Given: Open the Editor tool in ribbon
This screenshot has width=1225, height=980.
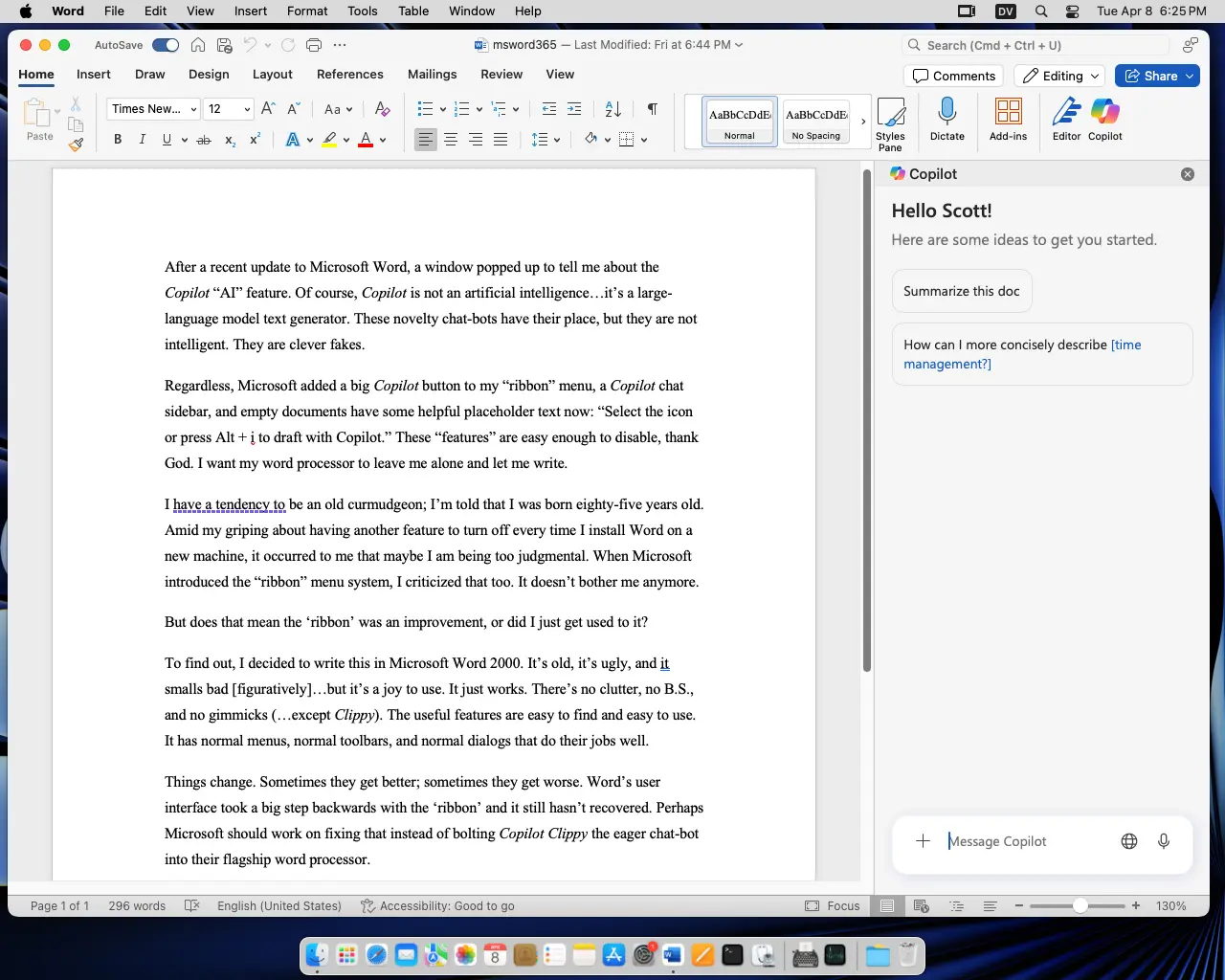Looking at the screenshot, I should [1066, 113].
